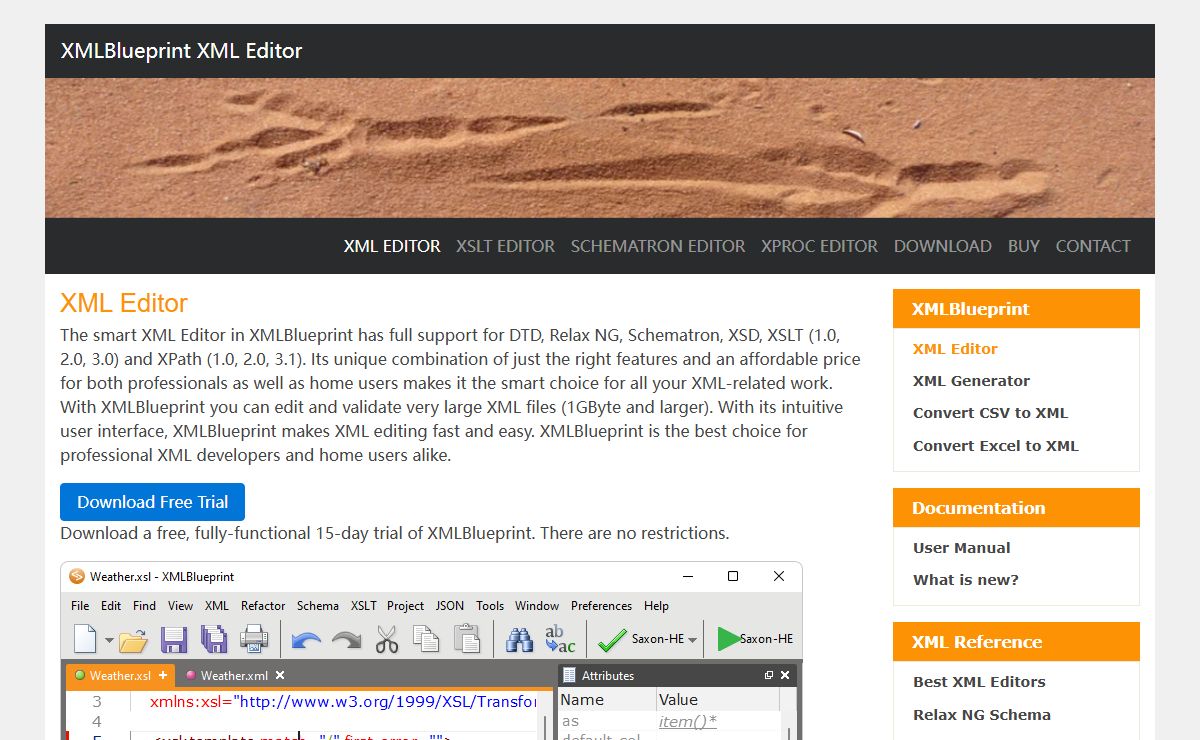Screen dimensions: 1200x740
Task: Open the Saxon-HE validation dropdown arrow
Action: tap(693, 640)
